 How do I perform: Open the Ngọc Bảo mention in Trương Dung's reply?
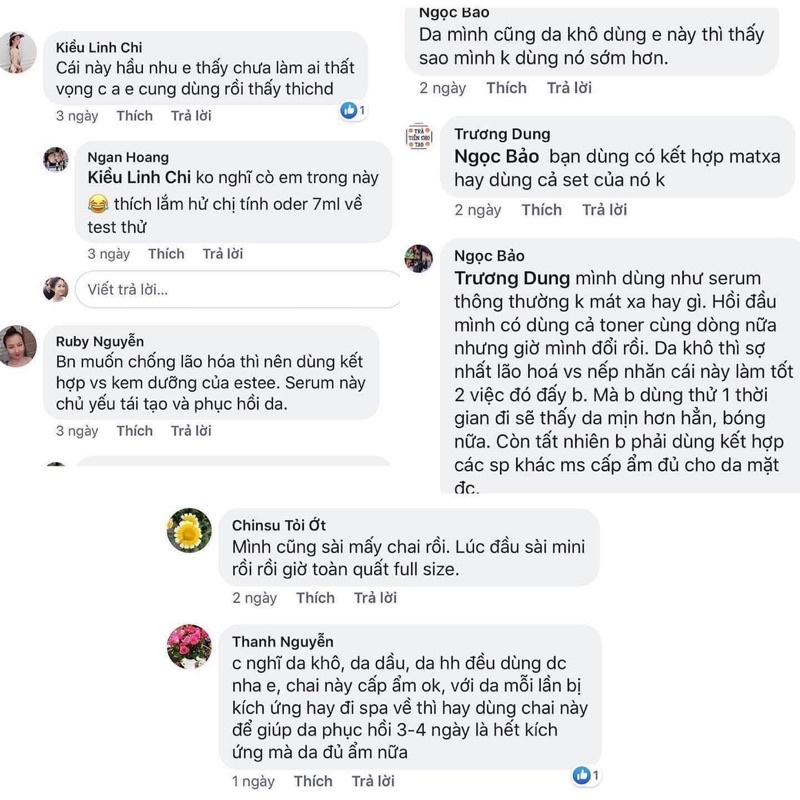[496, 157]
